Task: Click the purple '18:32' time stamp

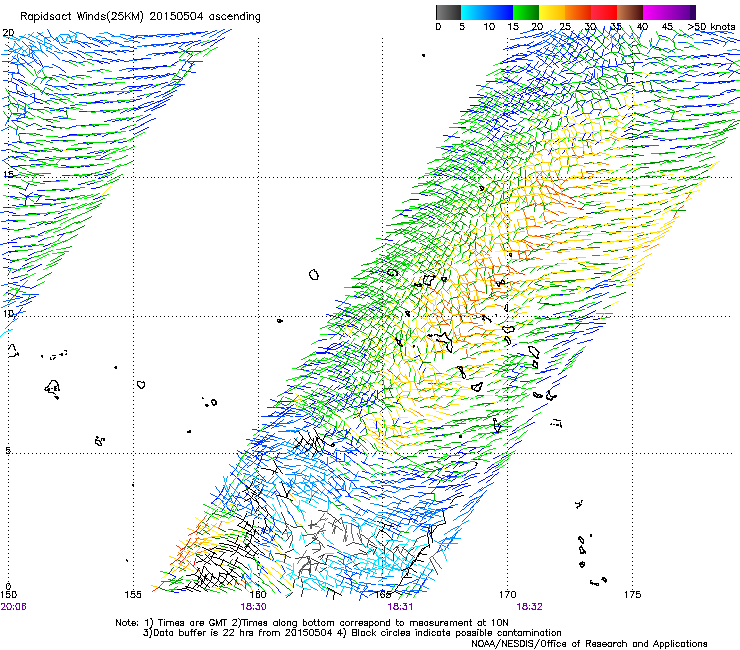Action: click(x=530, y=607)
